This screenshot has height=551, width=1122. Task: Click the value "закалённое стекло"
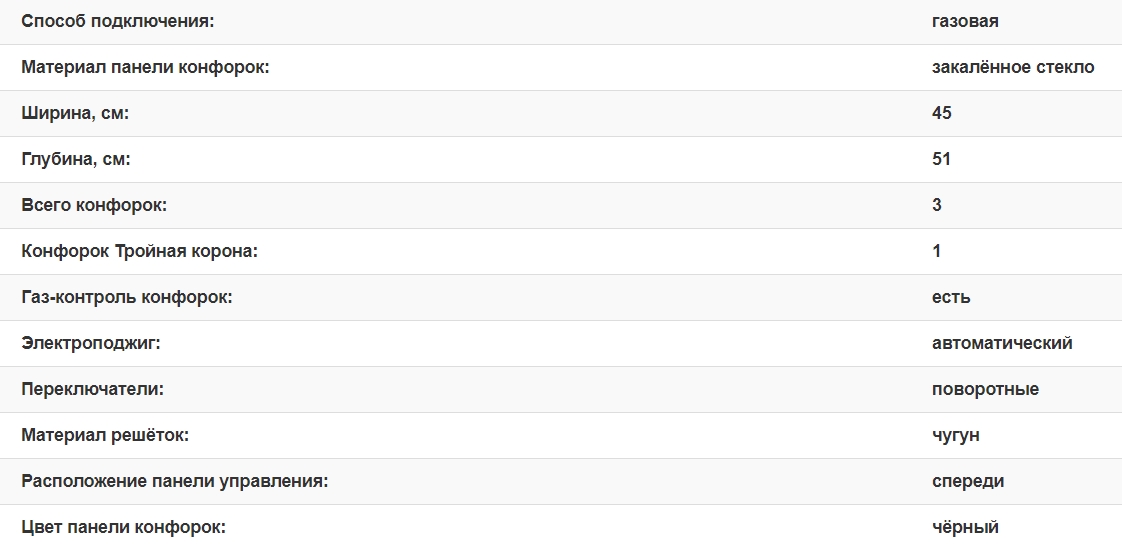click(1013, 67)
